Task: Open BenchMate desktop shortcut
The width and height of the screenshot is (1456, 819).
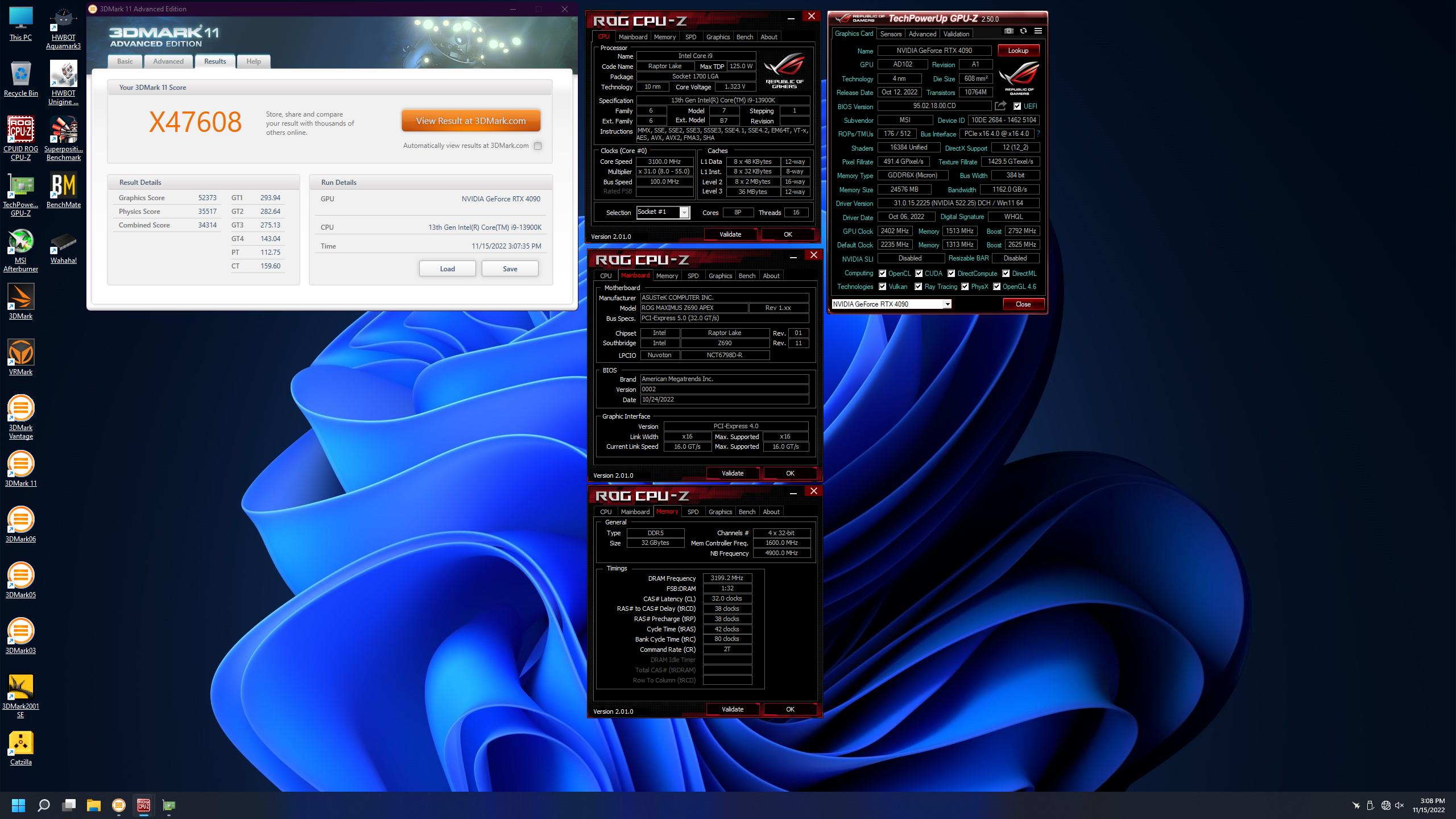Action: click(63, 191)
